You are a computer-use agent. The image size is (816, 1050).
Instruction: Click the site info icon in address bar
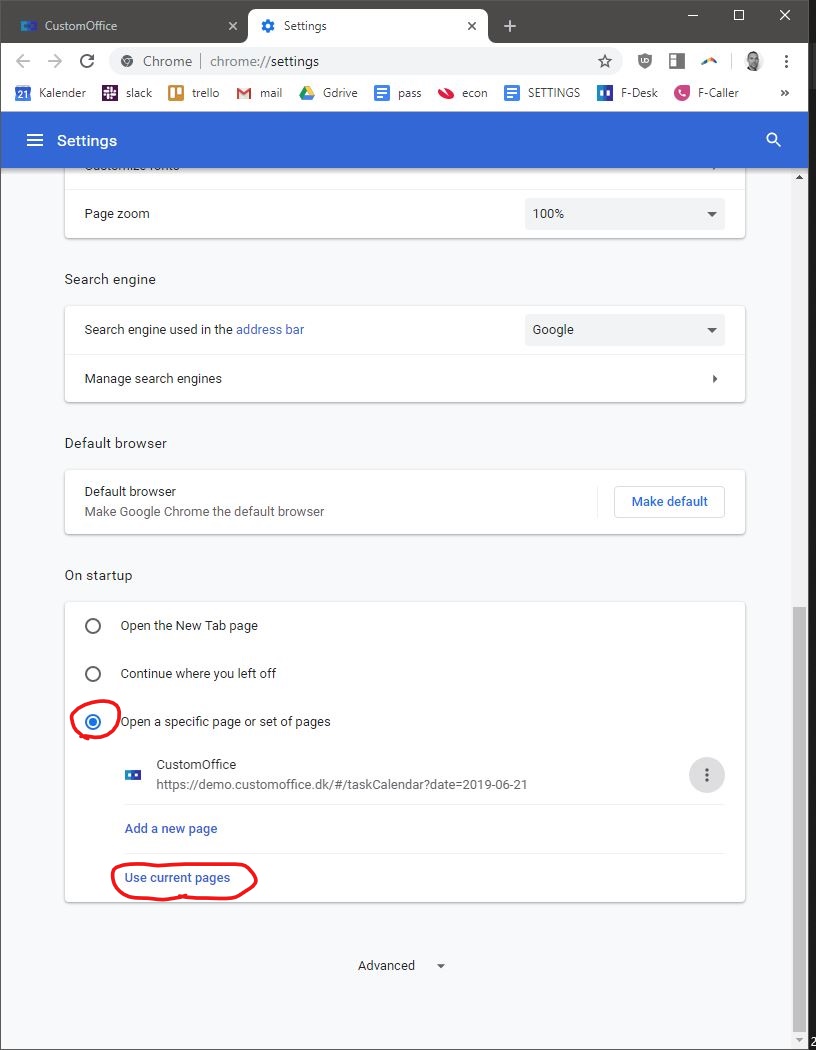pyautogui.click(x=127, y=62)
